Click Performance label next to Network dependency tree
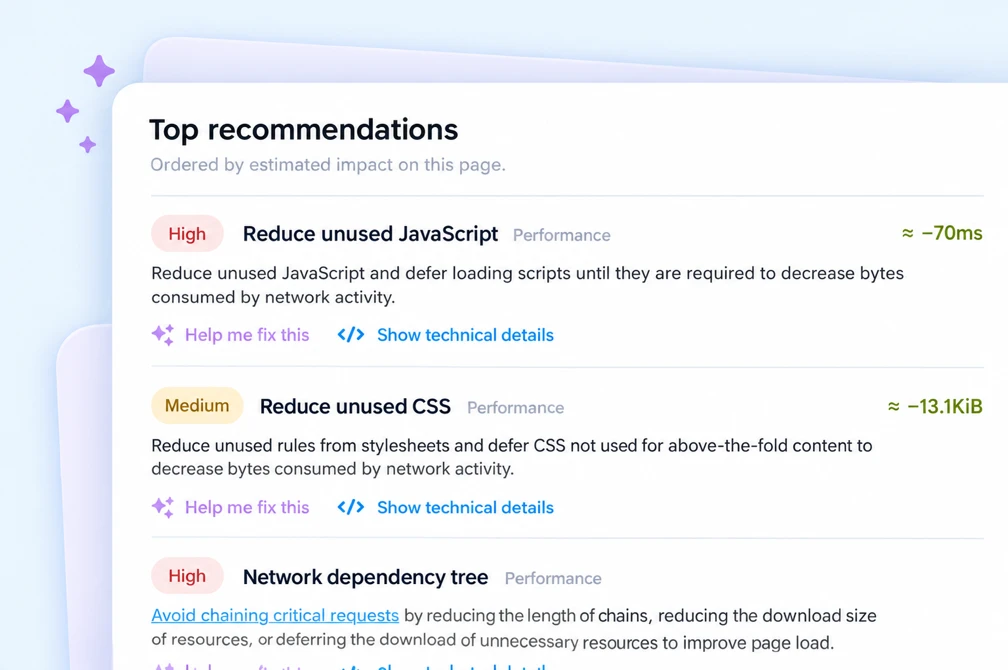Image resolution: width=1008 pixels, height=670 pixels. (x=553, y=579)
